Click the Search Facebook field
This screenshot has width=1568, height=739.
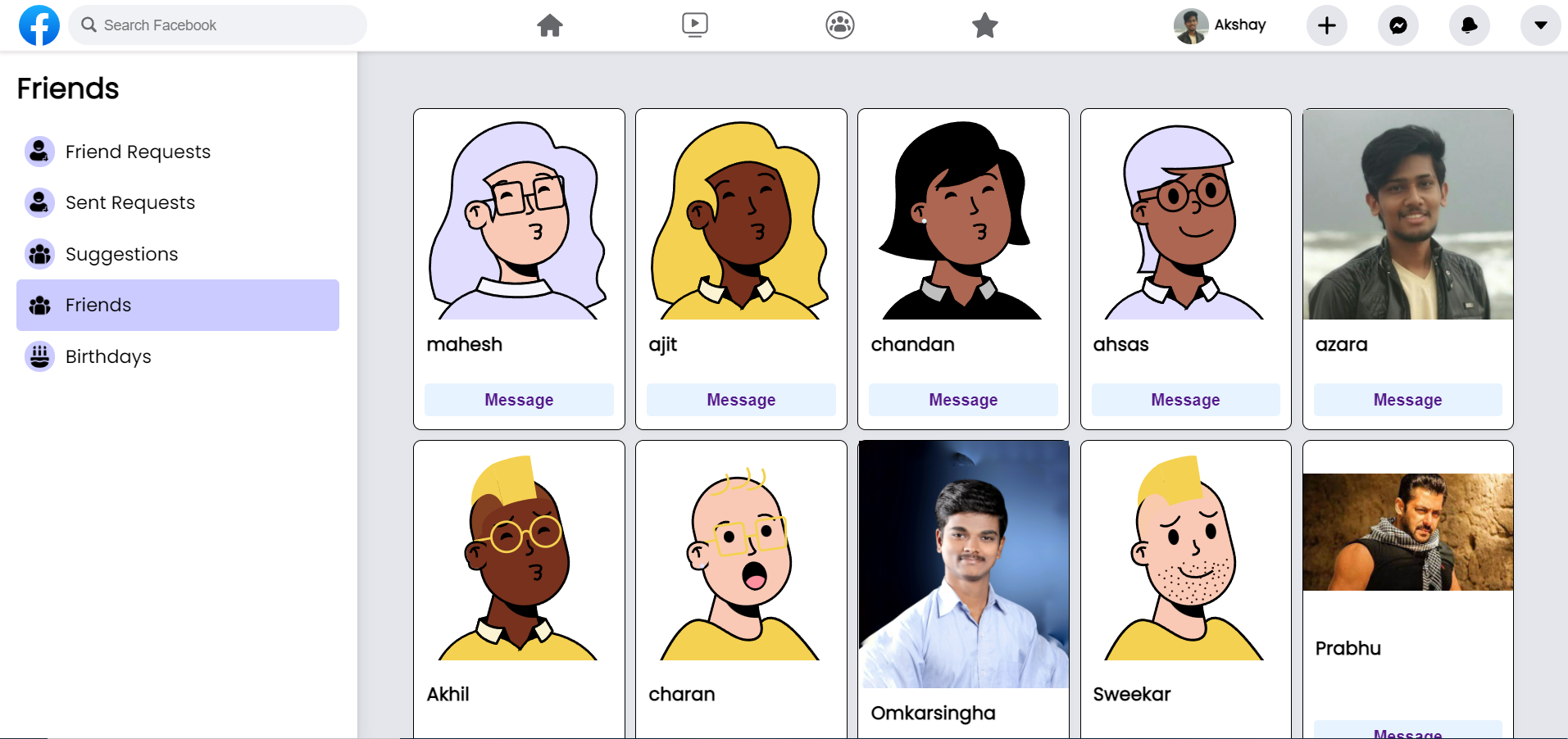218,25
